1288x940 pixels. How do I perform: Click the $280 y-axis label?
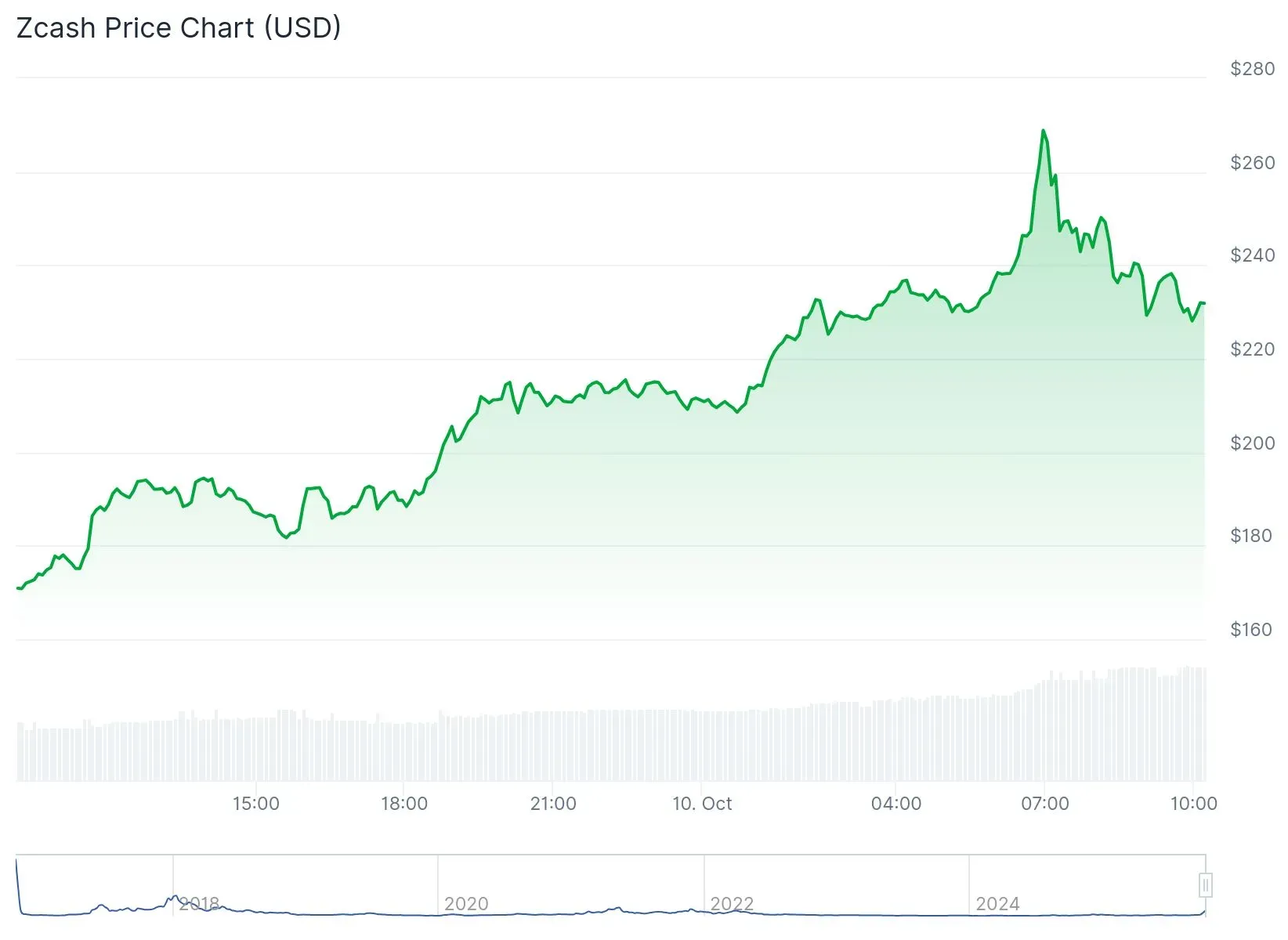(x=1252, y=69)
